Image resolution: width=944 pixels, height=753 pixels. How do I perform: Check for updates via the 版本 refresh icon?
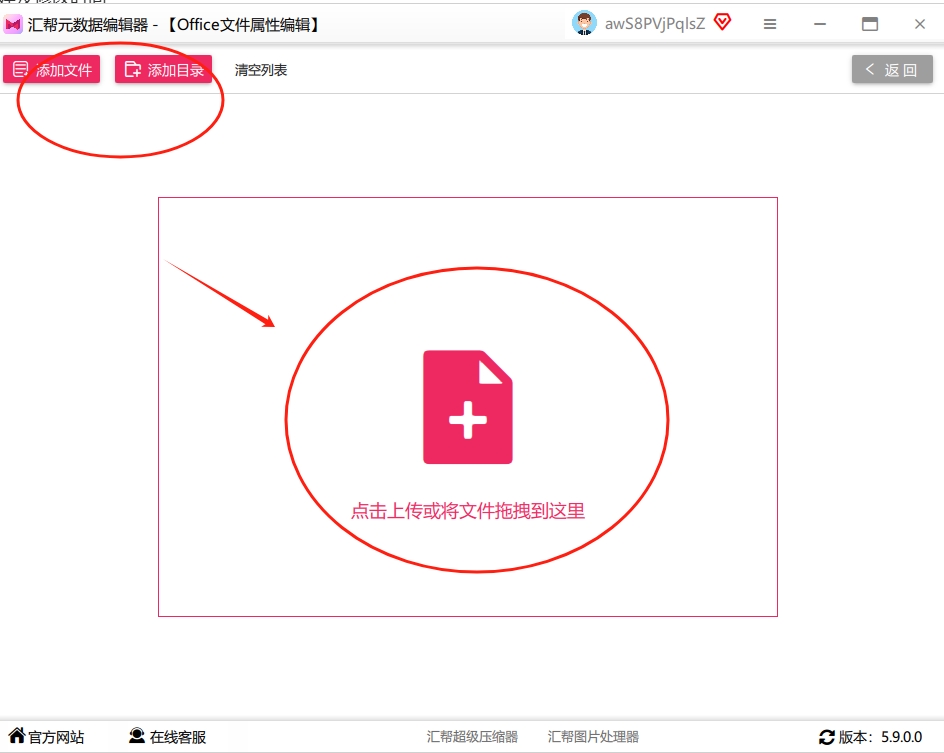(x=827, y=737)
